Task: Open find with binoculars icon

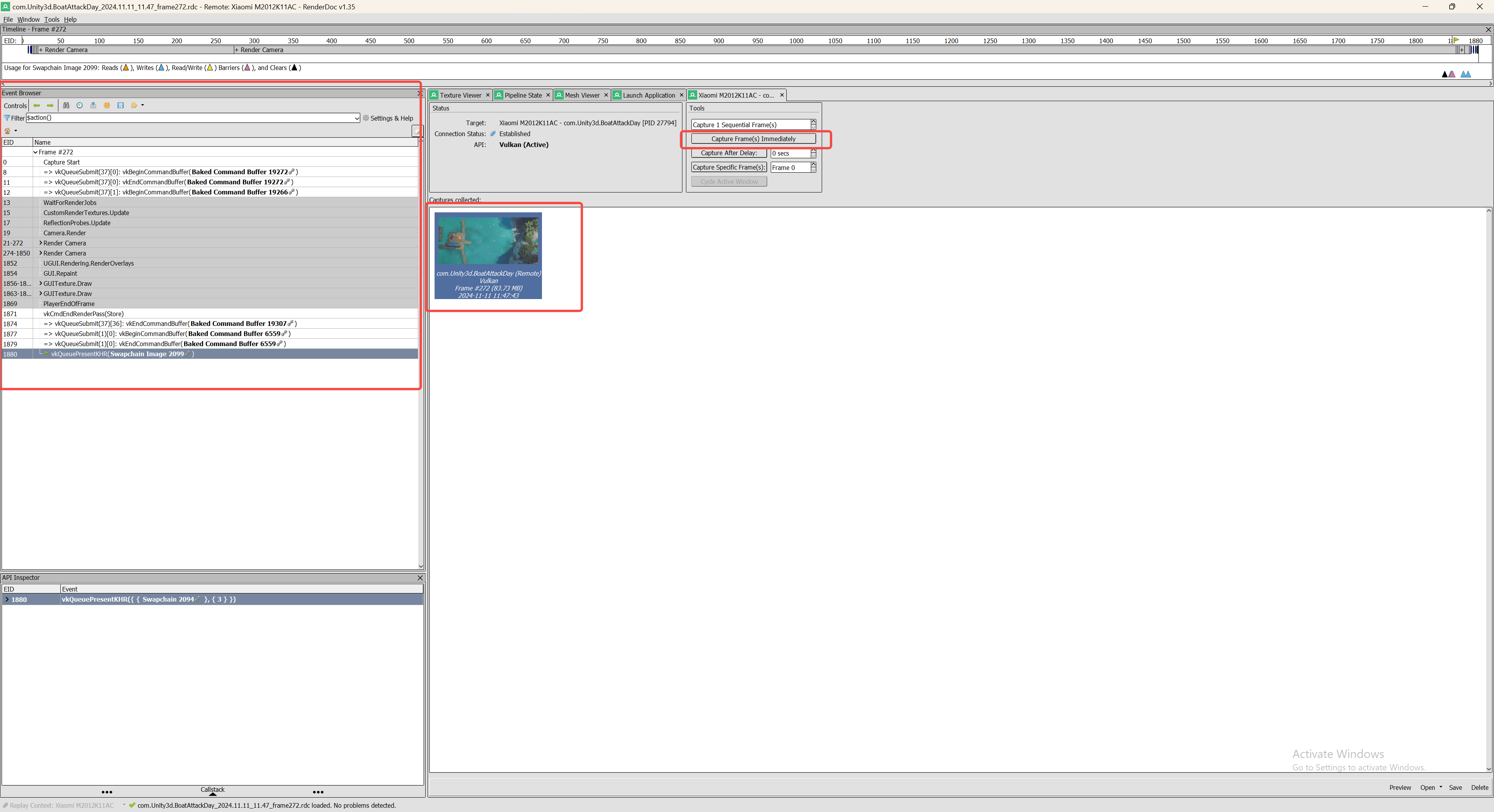Action: (66, 105)
